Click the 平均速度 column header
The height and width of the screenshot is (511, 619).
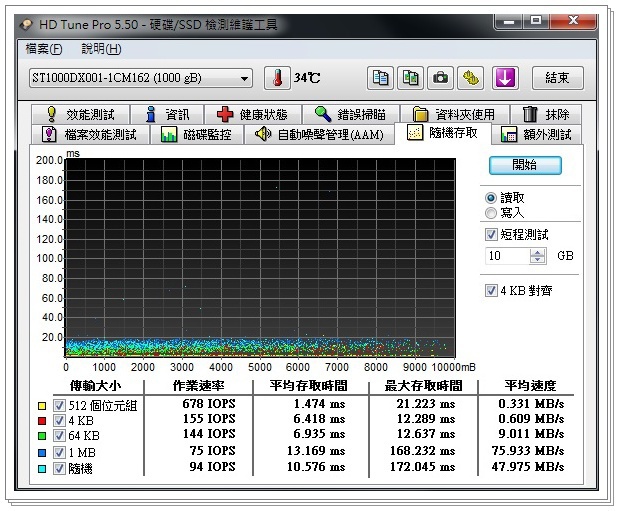(x=530, y=385)
